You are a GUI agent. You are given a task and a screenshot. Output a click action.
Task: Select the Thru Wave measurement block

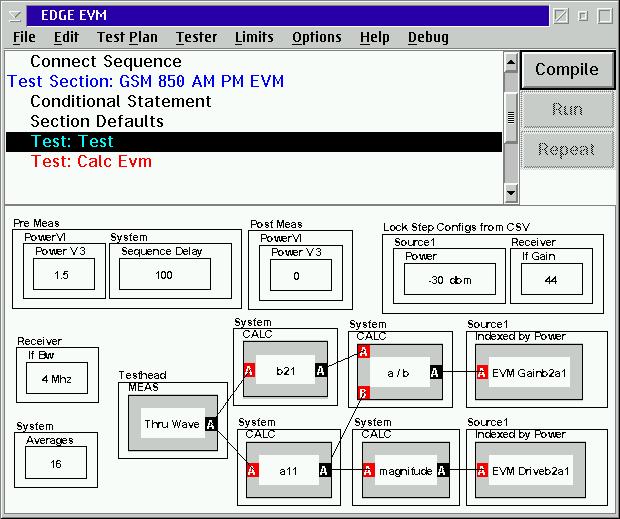coord(173,423)
